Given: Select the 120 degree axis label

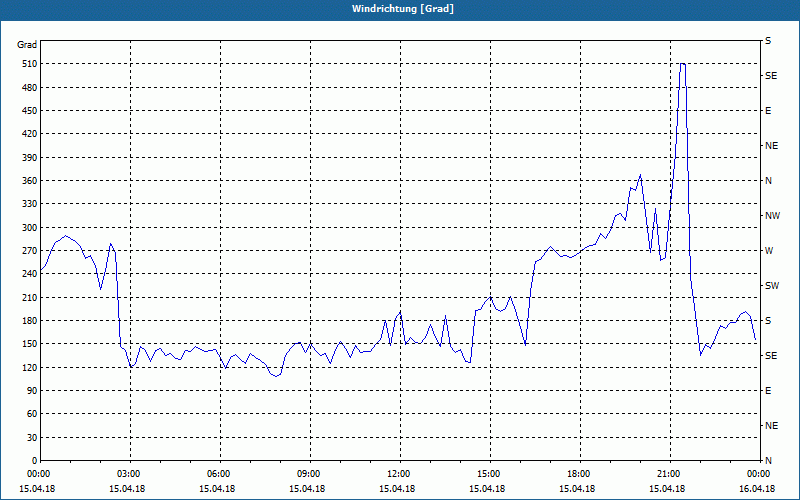Looking at the screenshot, I should [x=30, y=367].
